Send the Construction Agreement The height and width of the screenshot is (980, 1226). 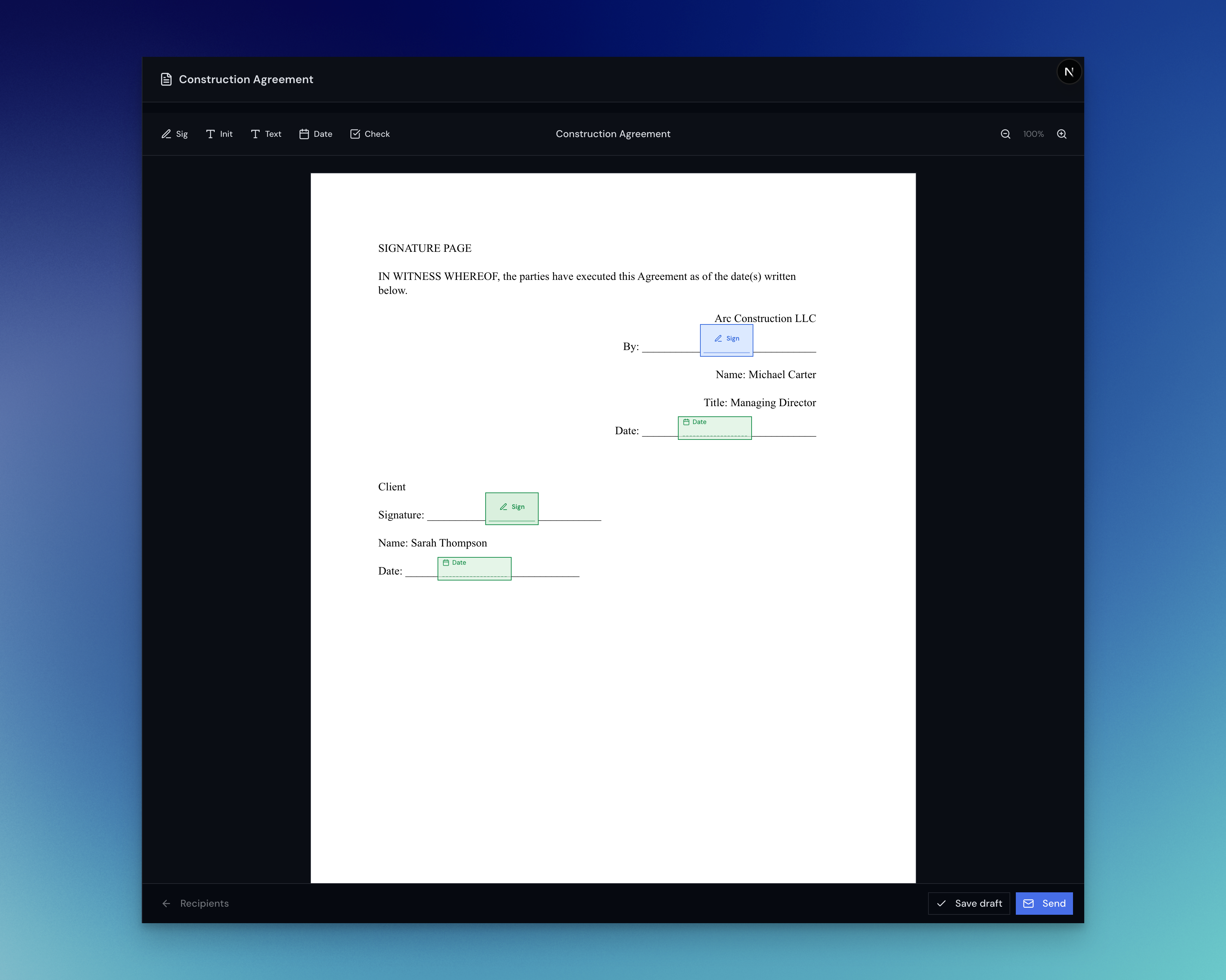tap(1044, 903)
